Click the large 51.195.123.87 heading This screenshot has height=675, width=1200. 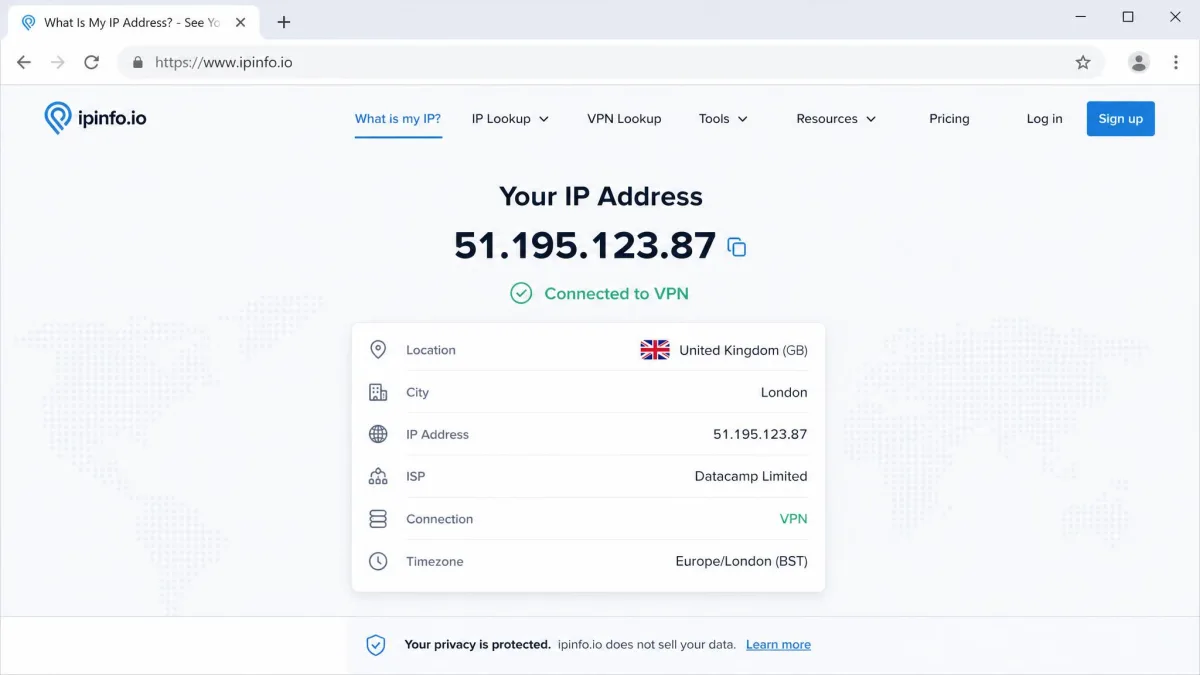tap(585, 245)
